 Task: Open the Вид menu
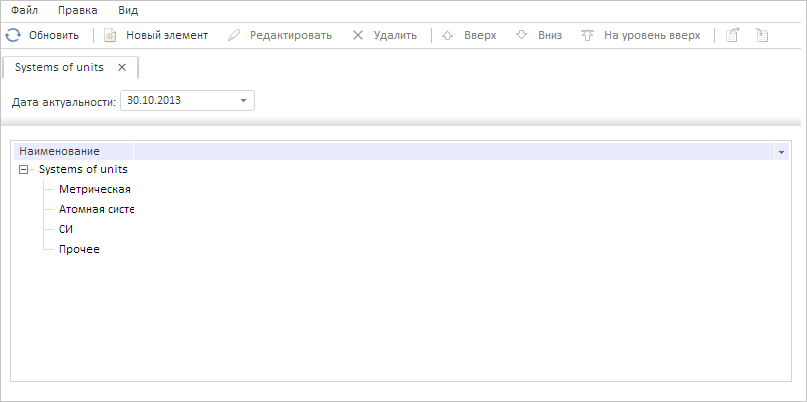click(128, 10)
